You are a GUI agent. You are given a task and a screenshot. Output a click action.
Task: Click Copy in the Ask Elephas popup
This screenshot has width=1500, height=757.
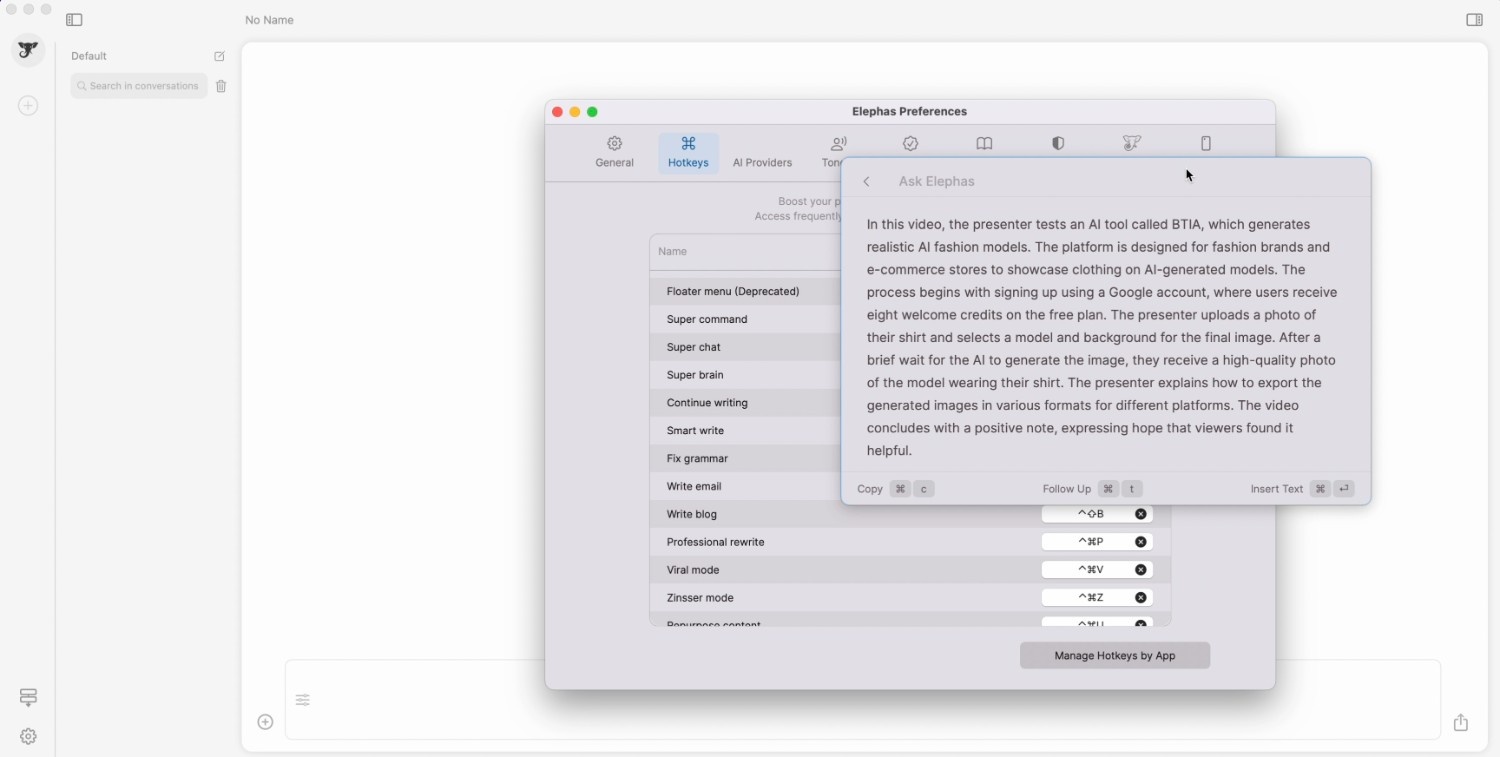point(870,489)
